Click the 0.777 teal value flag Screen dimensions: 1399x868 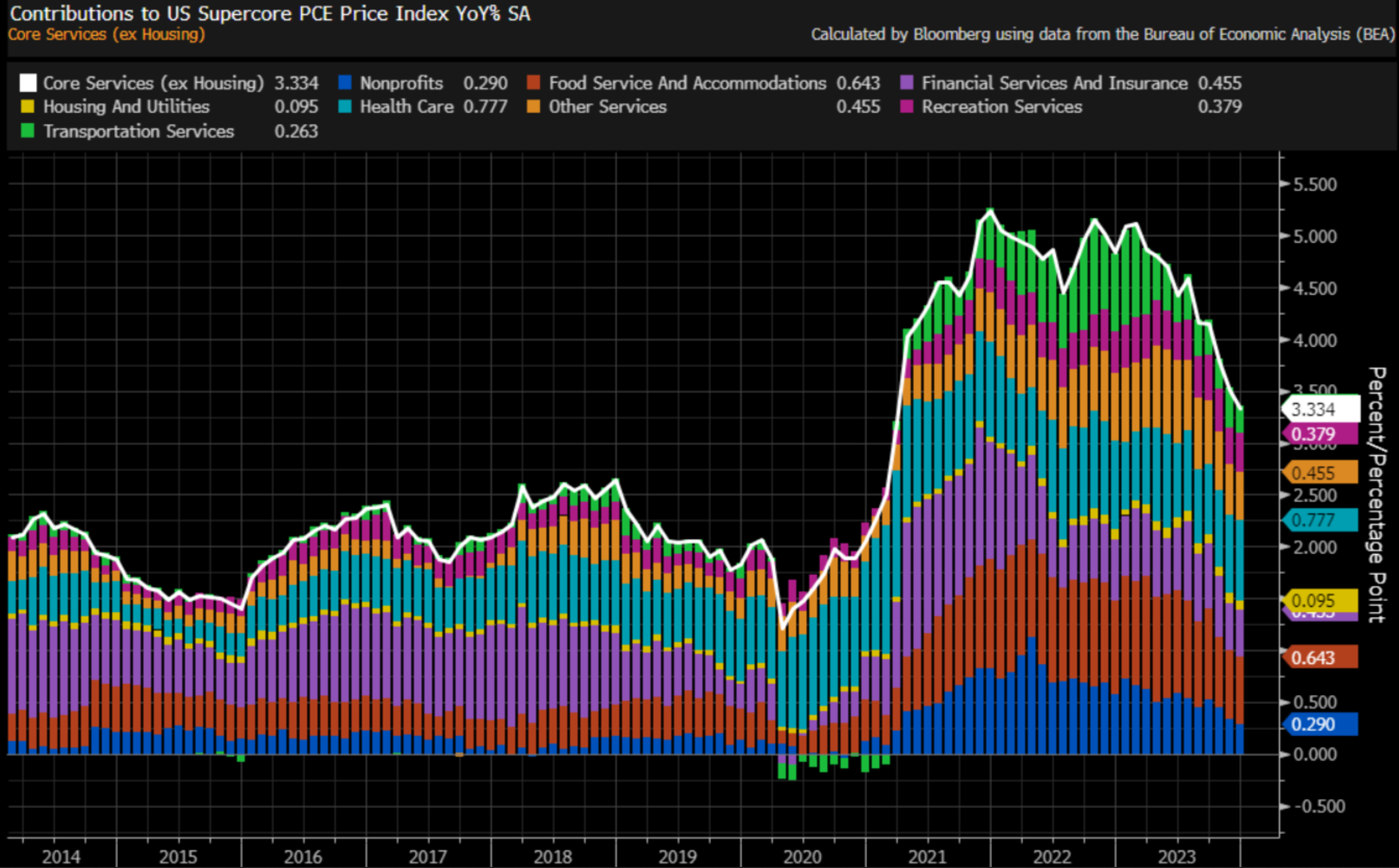tap(1320, 520)
